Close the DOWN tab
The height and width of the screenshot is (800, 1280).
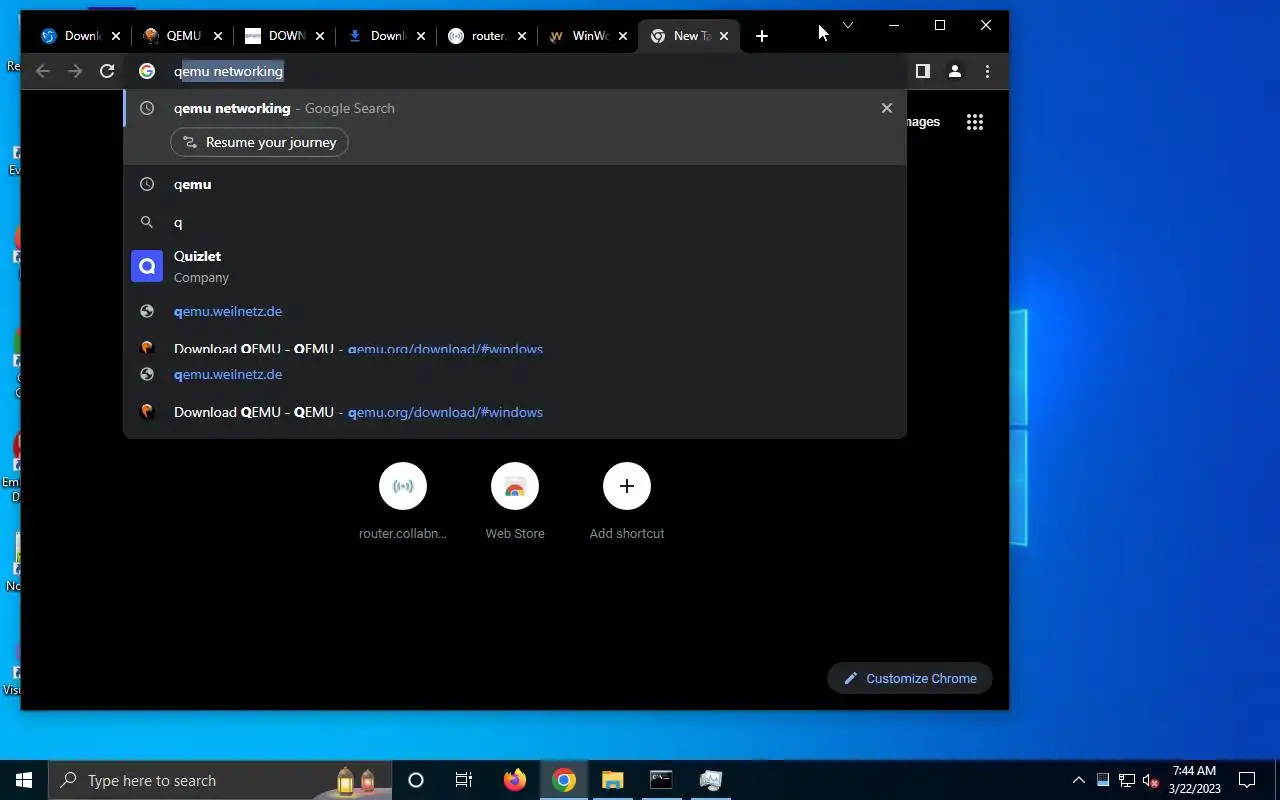tap(320, 36)
